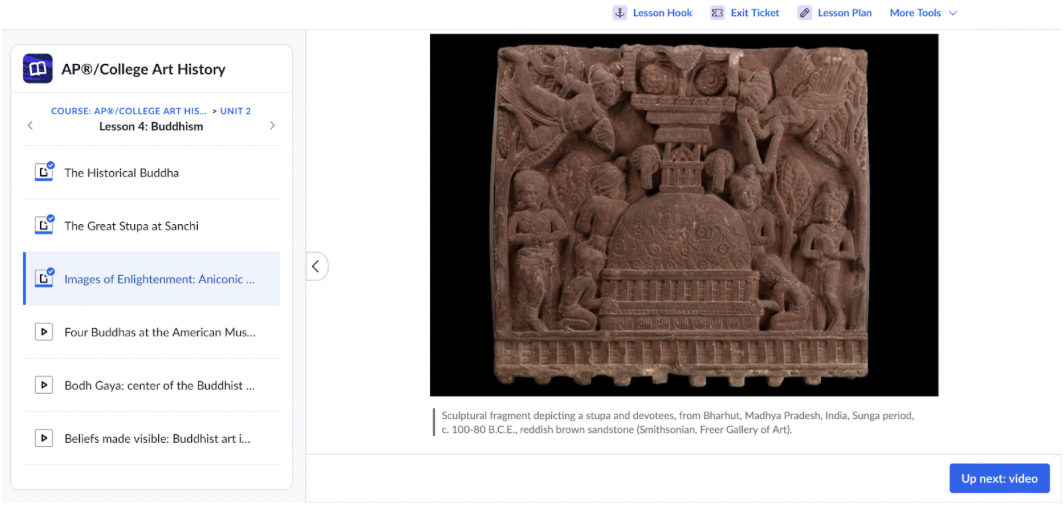Select Images of Enlightenment: Aniconic lesson item

pos(151,278)
